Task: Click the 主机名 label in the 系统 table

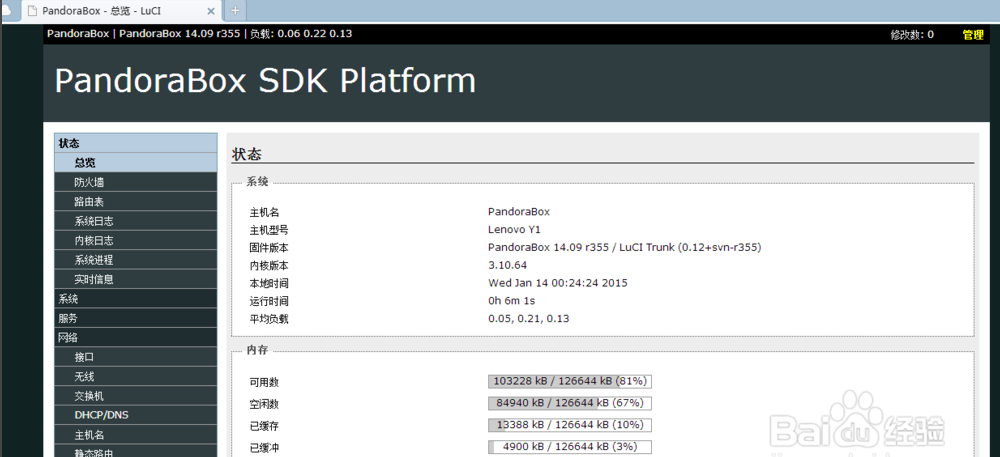Action: [264, 212]
